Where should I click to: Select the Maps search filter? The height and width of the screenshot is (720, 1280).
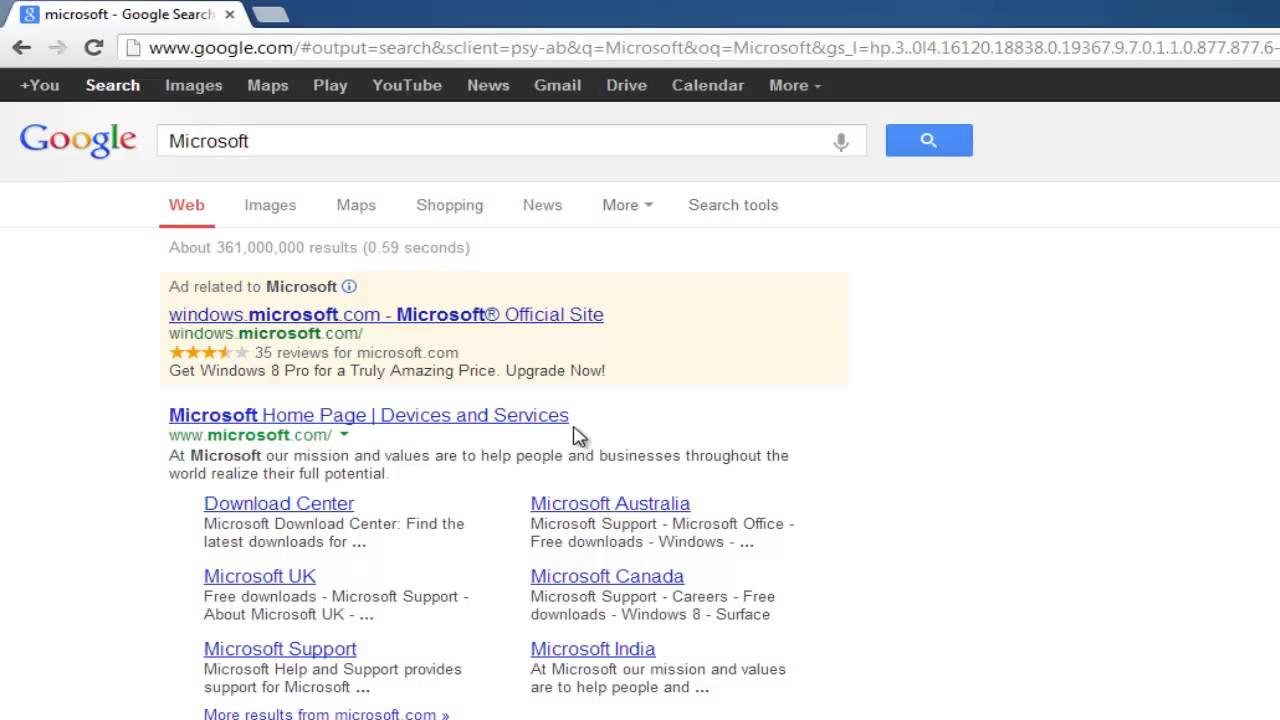[x=356, y=205]
